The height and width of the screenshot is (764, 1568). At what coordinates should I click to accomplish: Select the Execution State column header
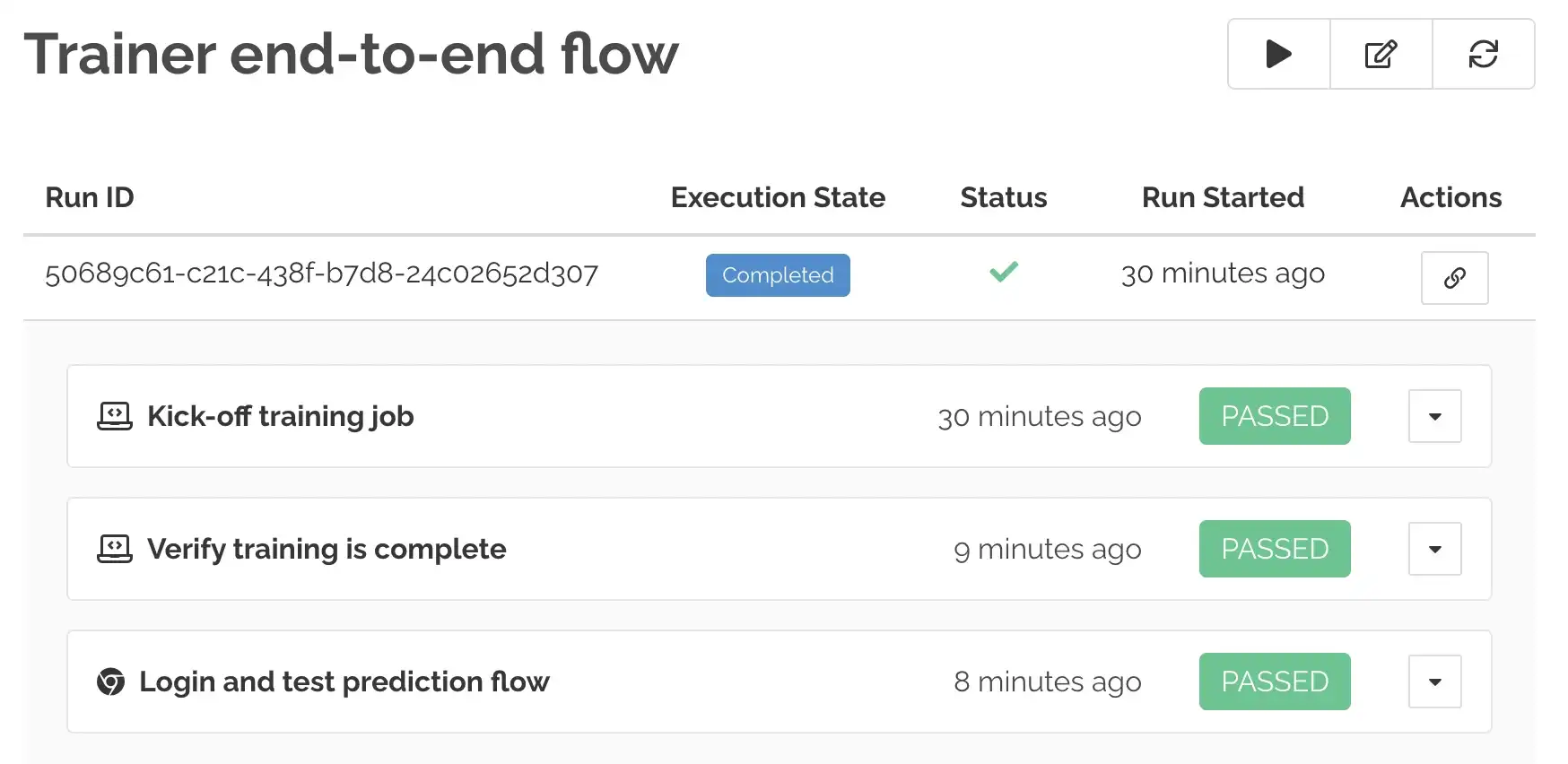pyautogui.click(x=778, y=197)
